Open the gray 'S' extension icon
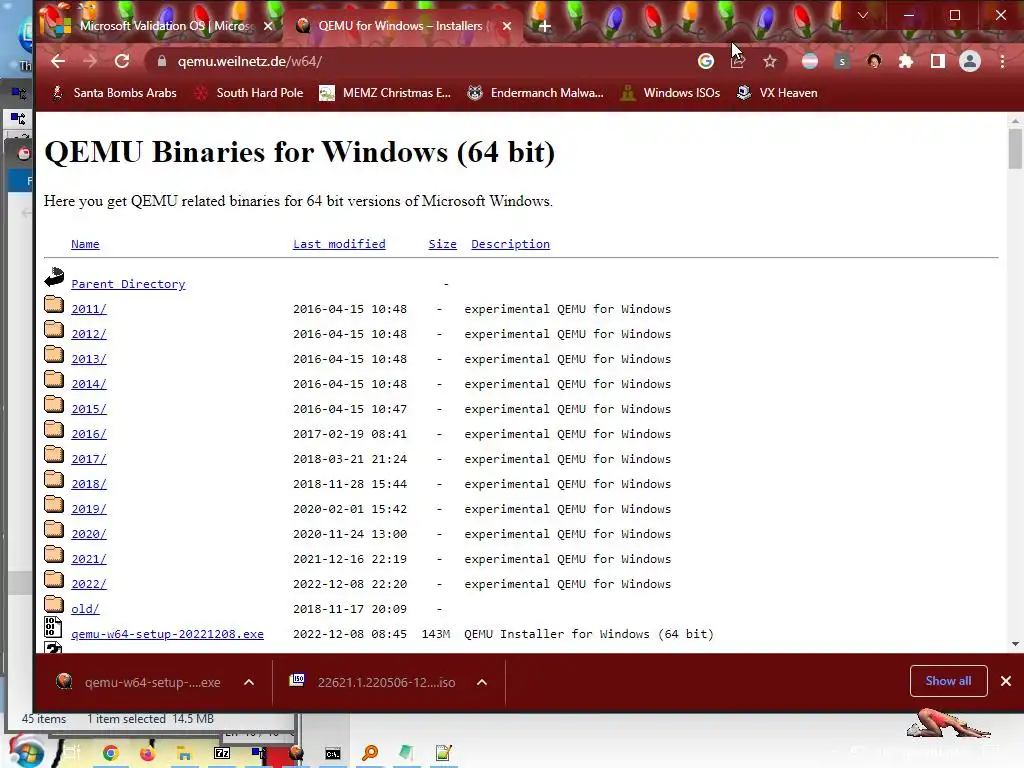This screenshot has width=1024, height=768. tap(842, 61)
